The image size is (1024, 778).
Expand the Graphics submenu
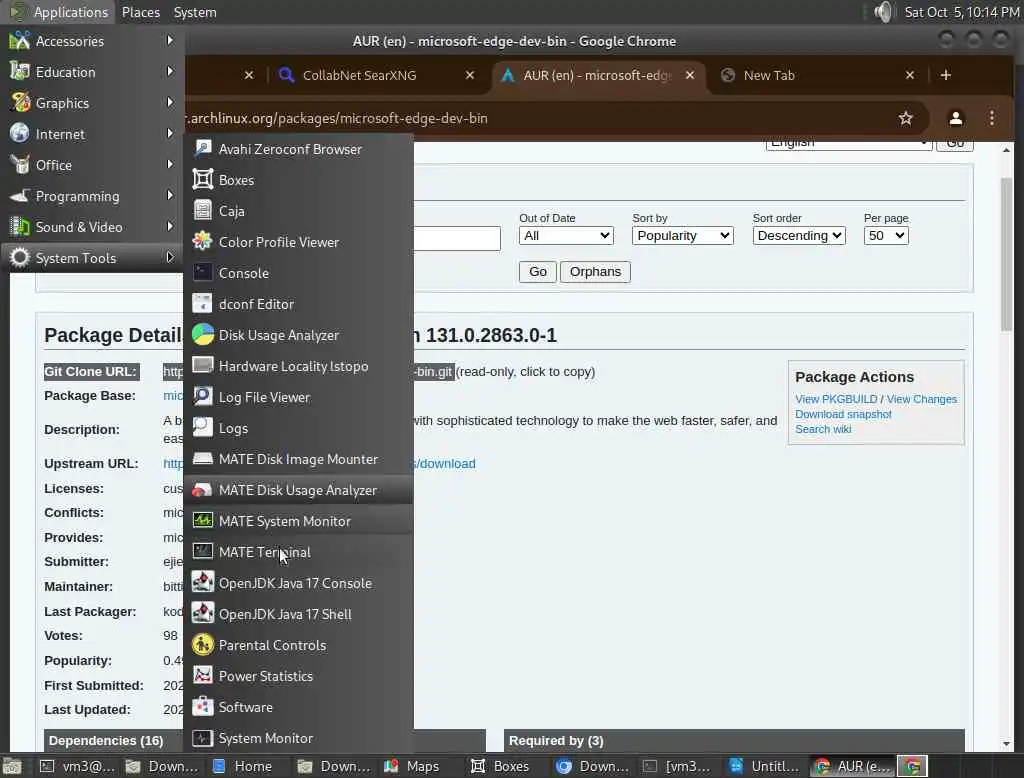tap(92, 103)
